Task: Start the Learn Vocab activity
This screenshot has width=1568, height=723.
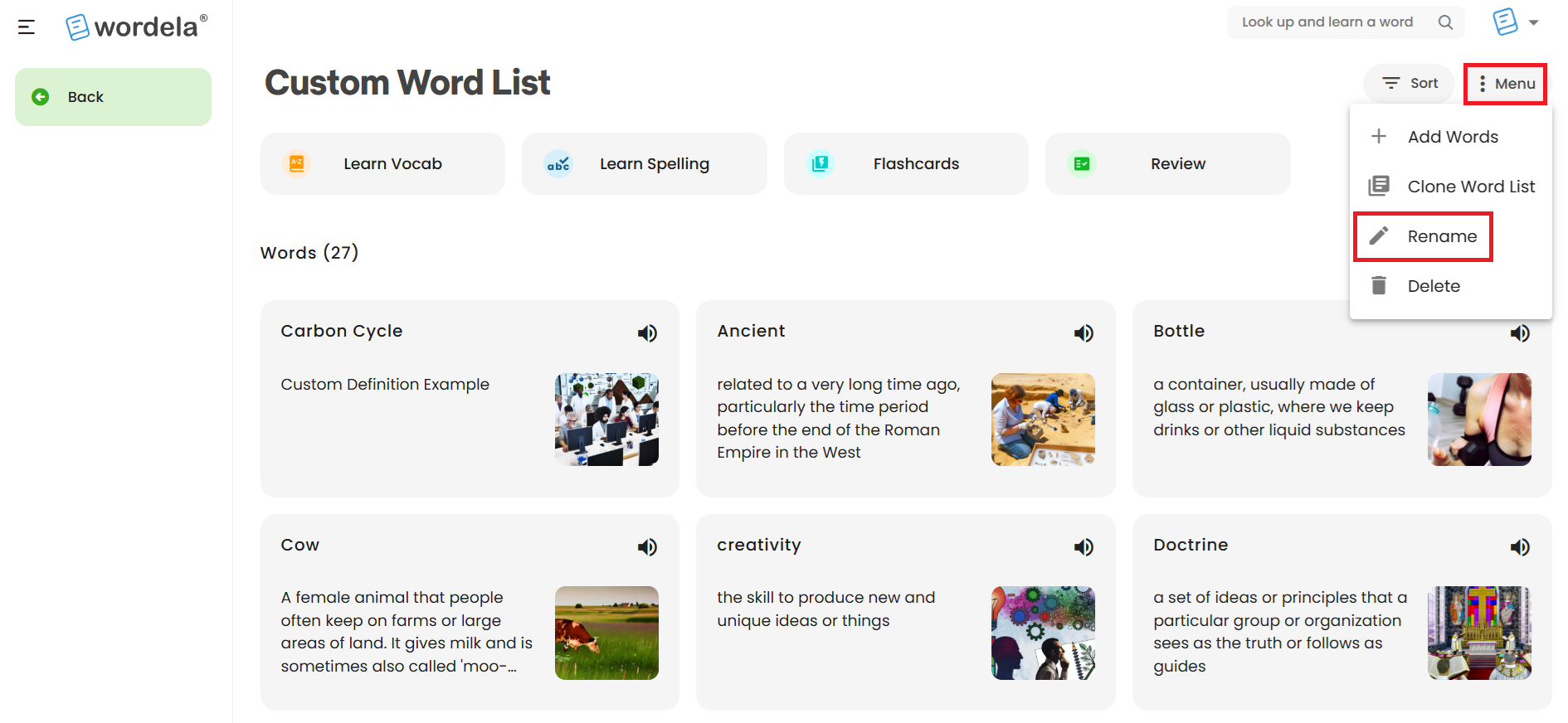Action: coord(382,164)
